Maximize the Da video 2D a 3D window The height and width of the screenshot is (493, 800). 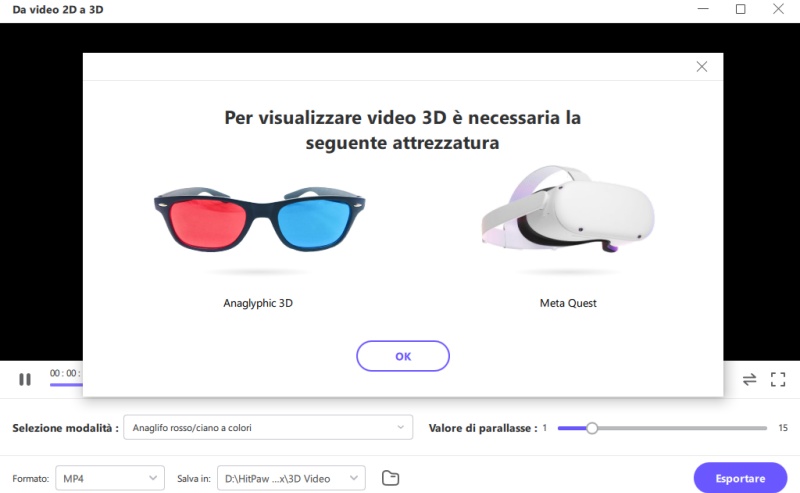coord(740,9)
